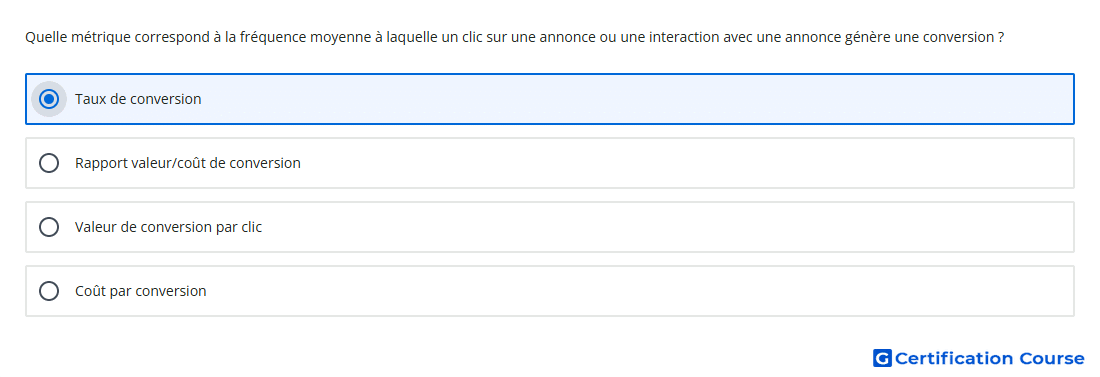The width and height of the screenshot is (1100, 377).
Task: Click the empty circle beside Coût par conversion
Action: (48, 291)
